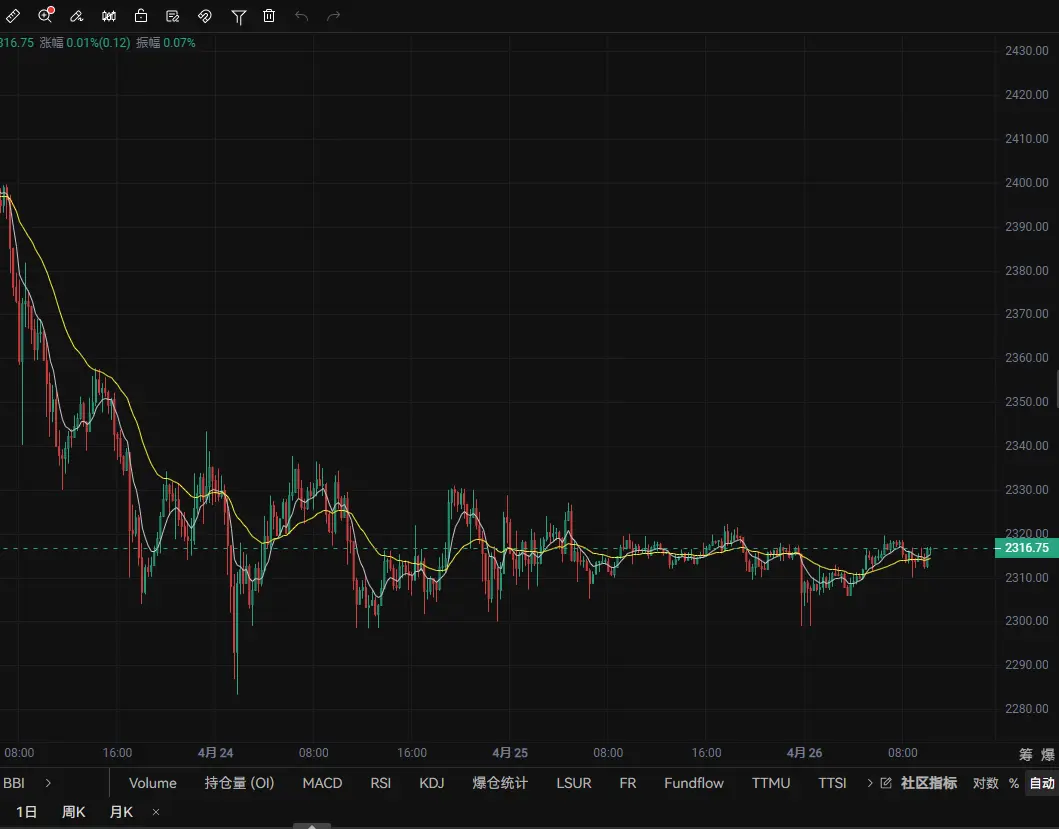Toggle 对数 logarithmic scale
Viewport: 1059px width, 829px height.
coord(985,783)
